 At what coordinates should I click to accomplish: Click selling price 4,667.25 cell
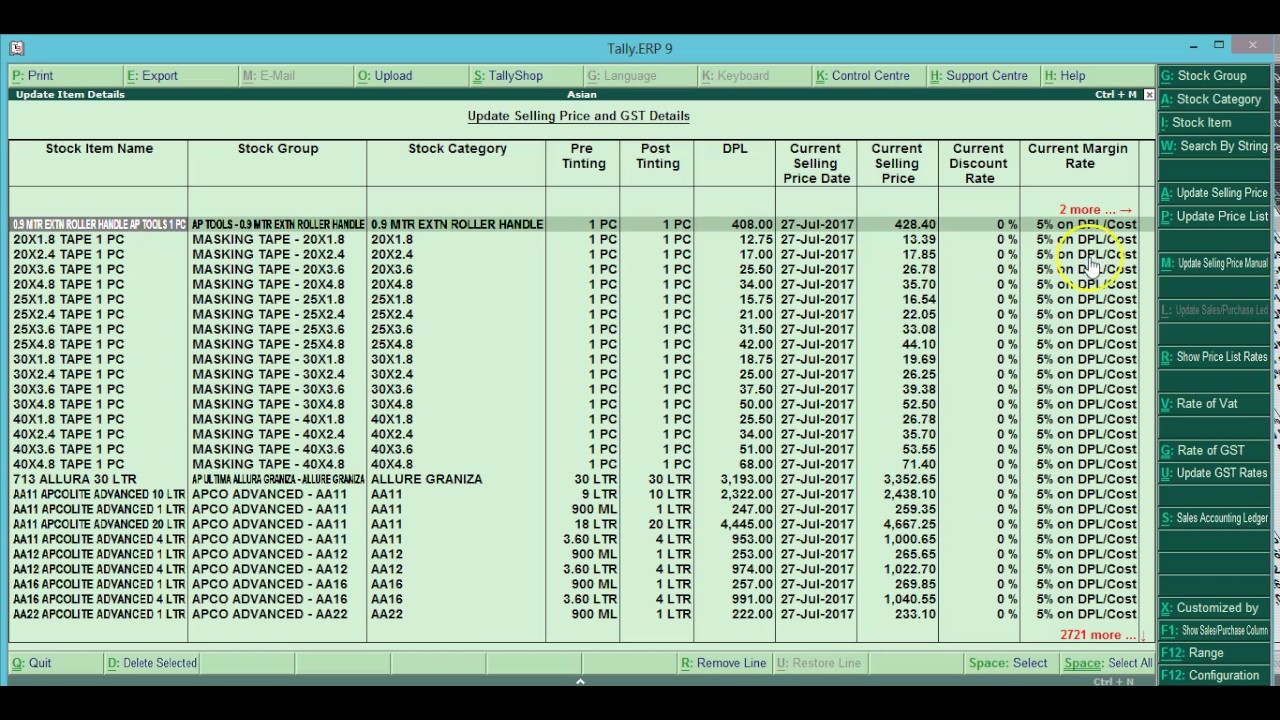(x=908, y=525)
